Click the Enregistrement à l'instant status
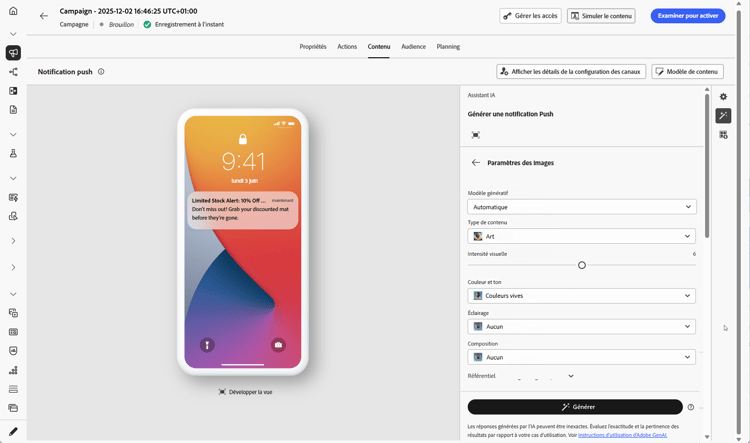 pyautogui.click(x=189, y=24)
